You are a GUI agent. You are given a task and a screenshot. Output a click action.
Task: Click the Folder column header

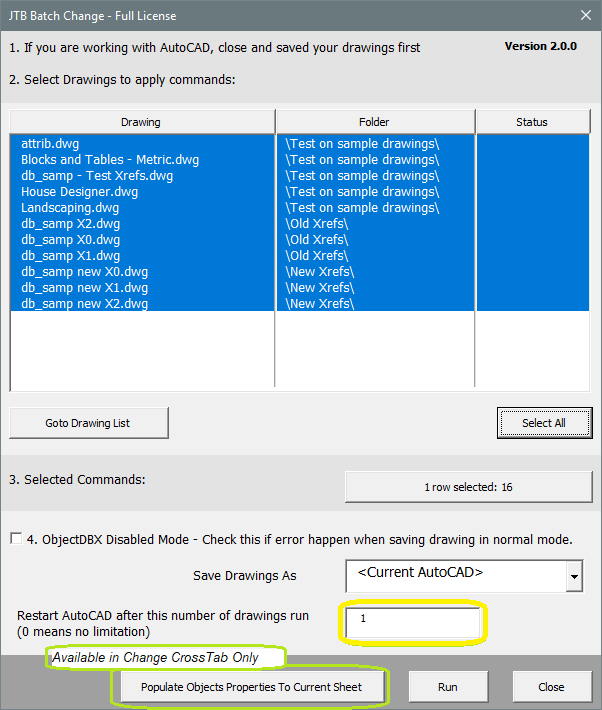pos(375,122)
